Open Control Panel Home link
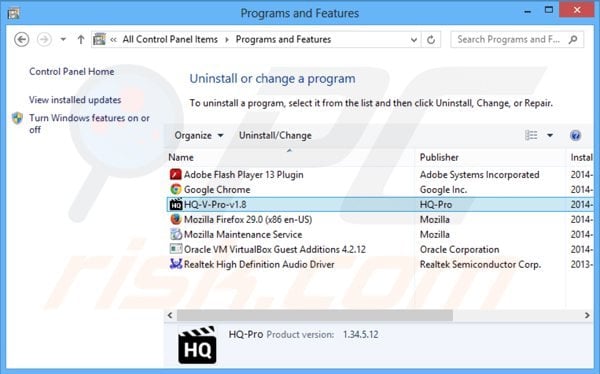The width and height of the screenshot is (600, 374). pyautogui.click(x=72, y=72)
